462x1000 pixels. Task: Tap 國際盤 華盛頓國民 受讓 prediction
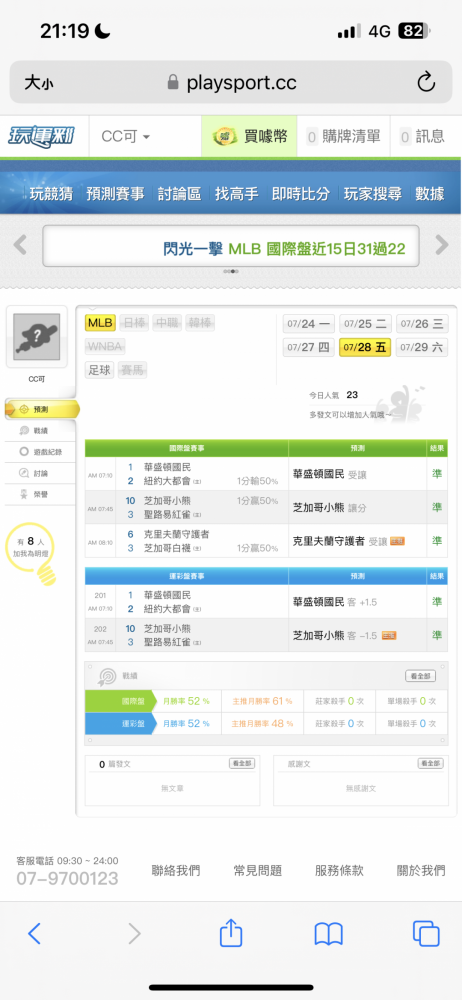(329, 474)
